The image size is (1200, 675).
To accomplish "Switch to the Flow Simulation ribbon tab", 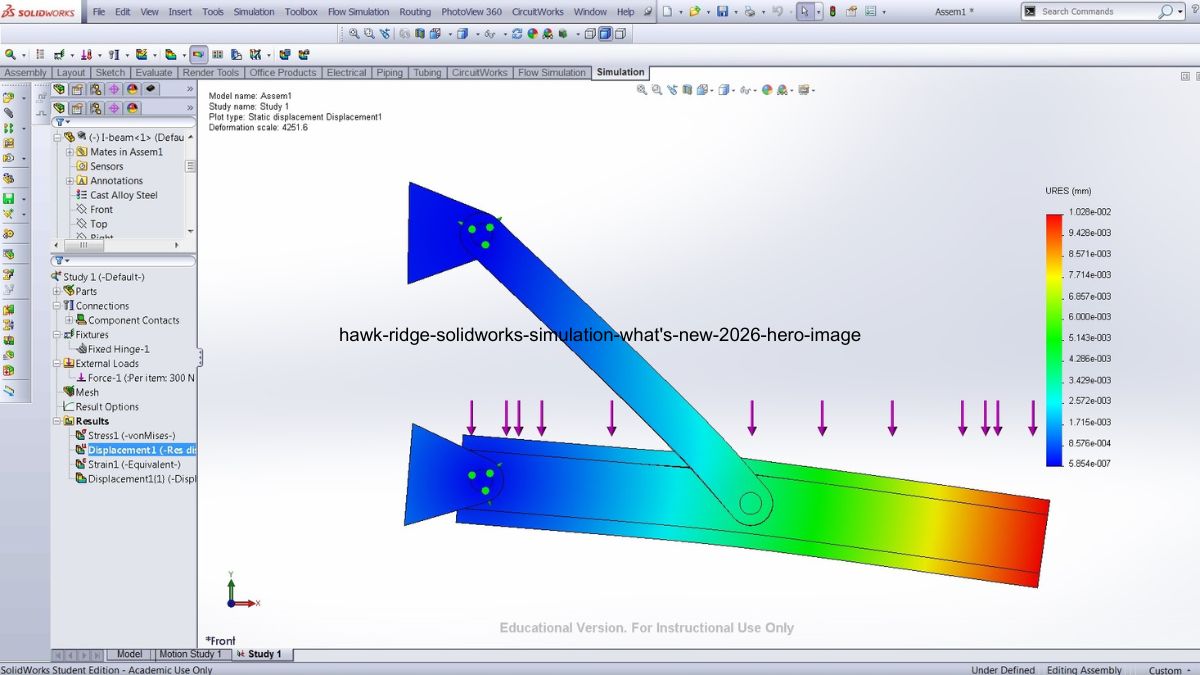I will (551, 73).
